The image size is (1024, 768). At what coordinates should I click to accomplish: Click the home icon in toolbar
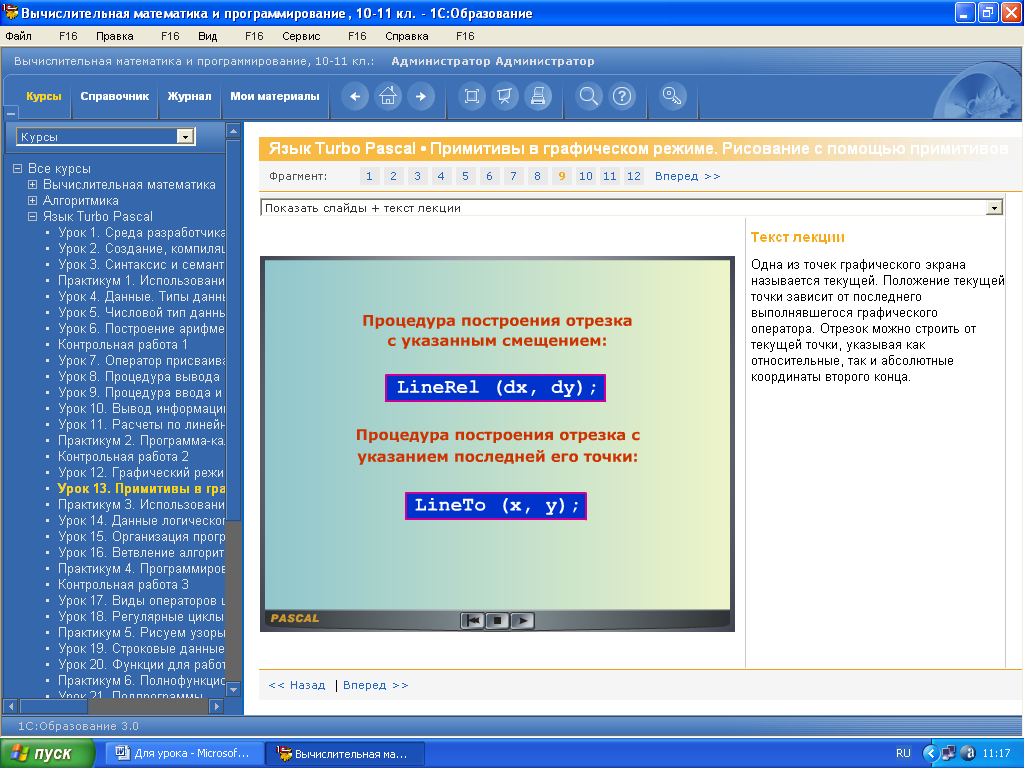[388, 97]
